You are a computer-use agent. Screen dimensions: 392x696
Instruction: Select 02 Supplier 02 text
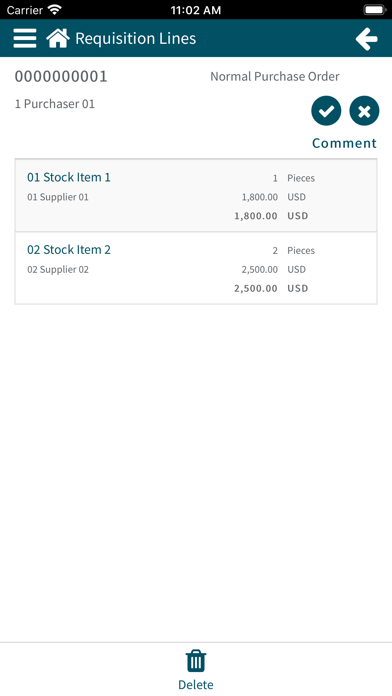click(x=58, y=269)
